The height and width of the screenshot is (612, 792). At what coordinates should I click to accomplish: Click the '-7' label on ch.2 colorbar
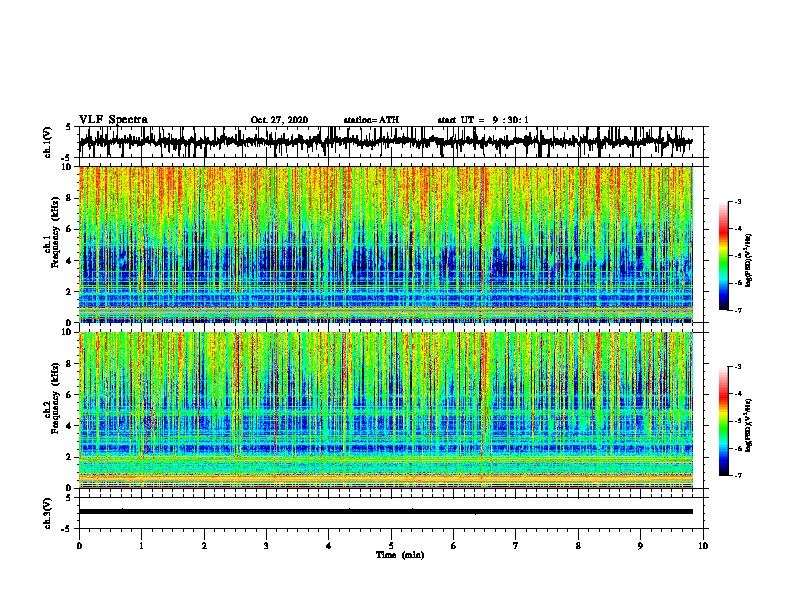click(x=737, y=475)
